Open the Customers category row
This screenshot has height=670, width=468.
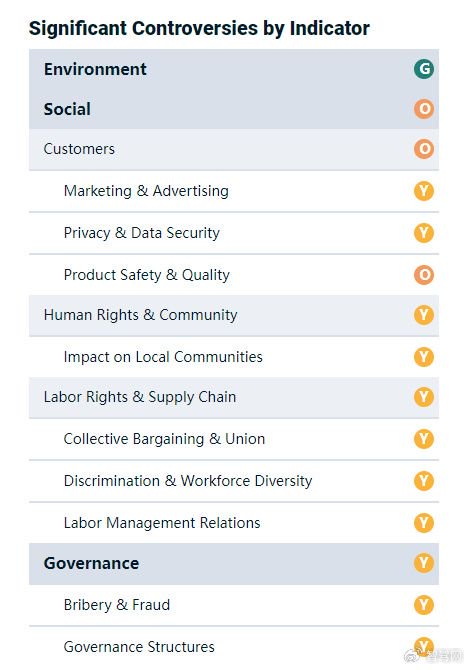point(234,149)
